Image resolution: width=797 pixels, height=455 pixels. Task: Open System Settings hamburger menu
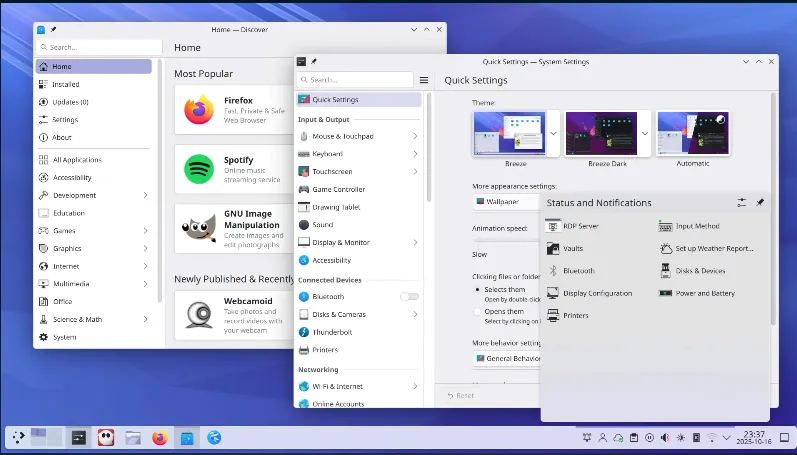click(x=424, y=80)
